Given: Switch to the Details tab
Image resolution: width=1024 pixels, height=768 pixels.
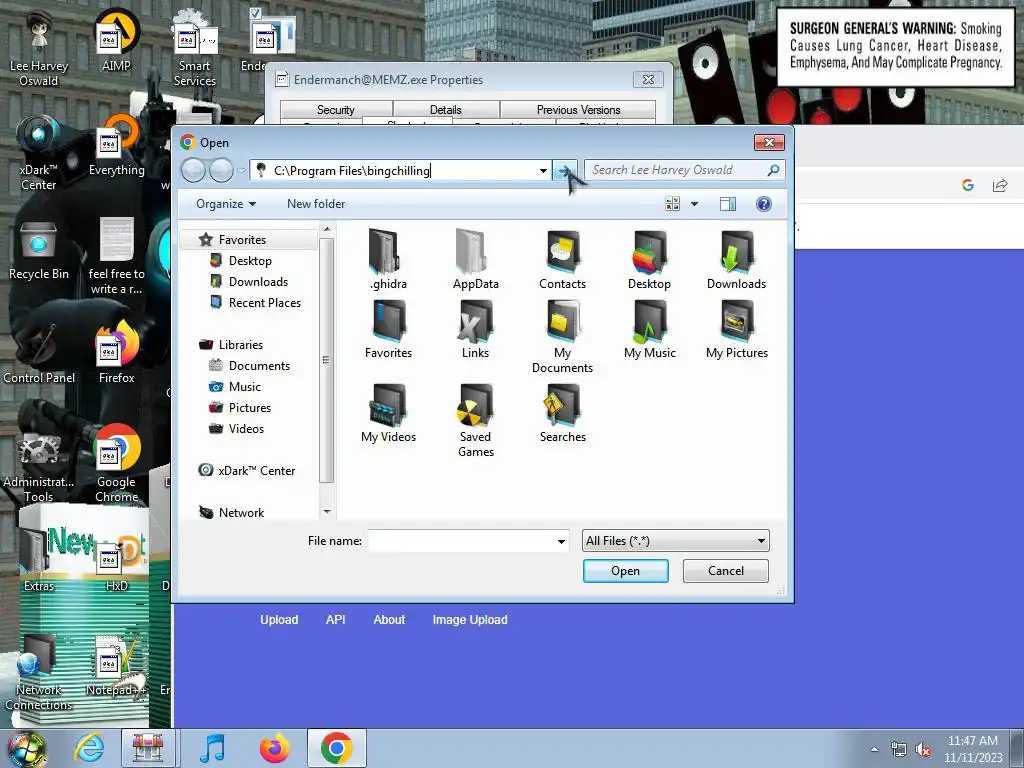Looking at the screenshot, I should pos(445,110).
